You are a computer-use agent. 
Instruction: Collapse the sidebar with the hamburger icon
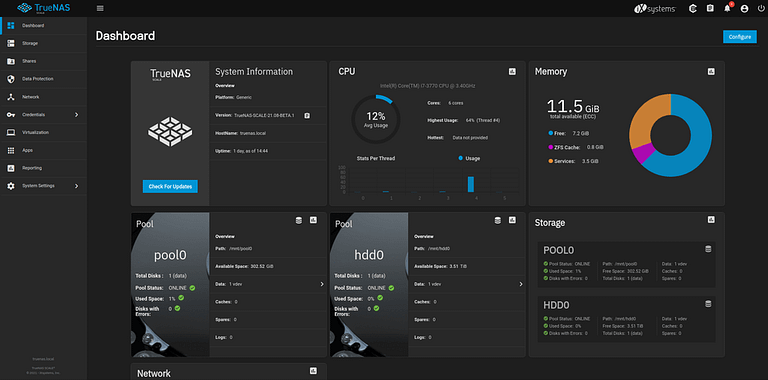click(x=100, y=8)
